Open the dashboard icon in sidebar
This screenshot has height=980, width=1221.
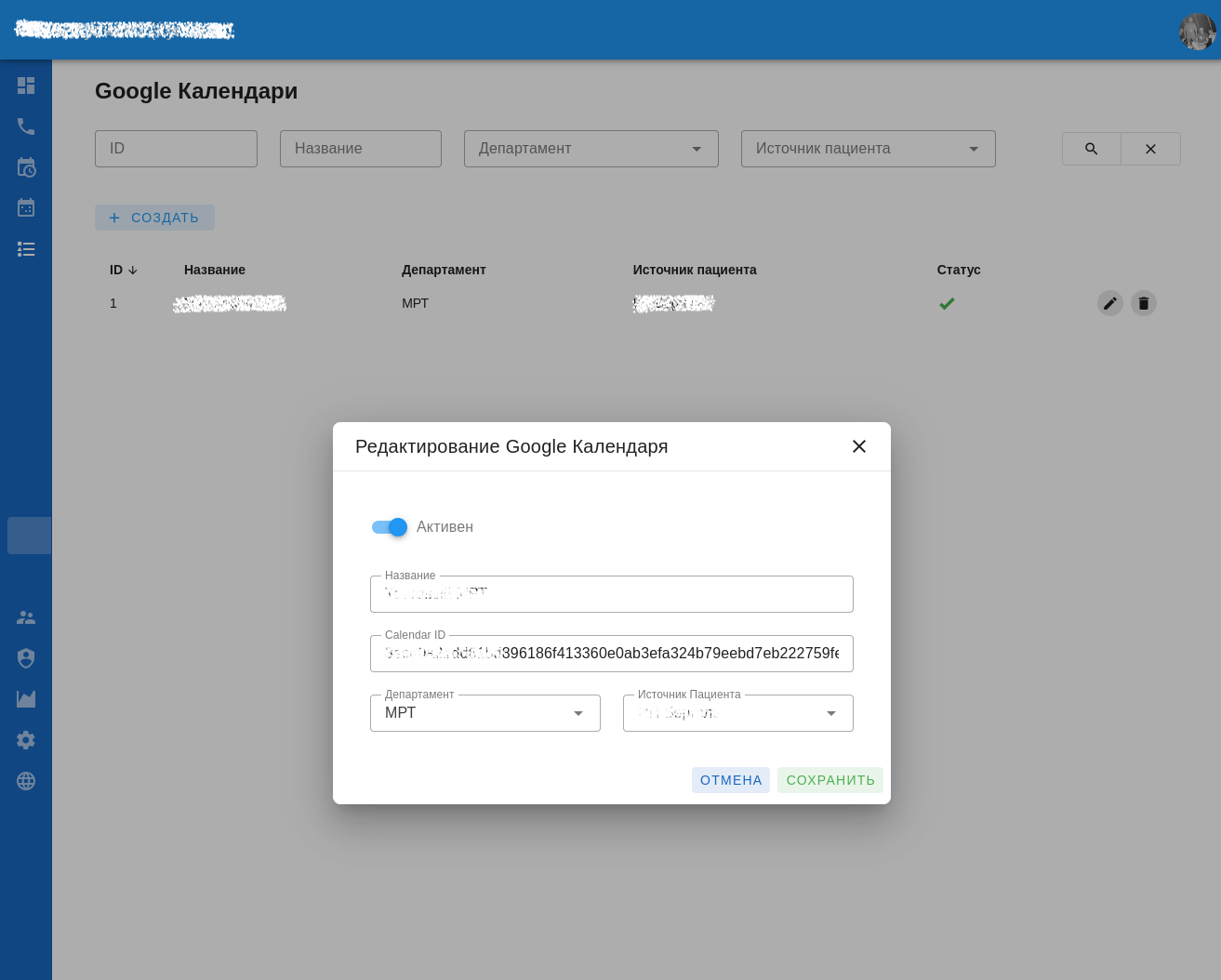tap(26, 86)
